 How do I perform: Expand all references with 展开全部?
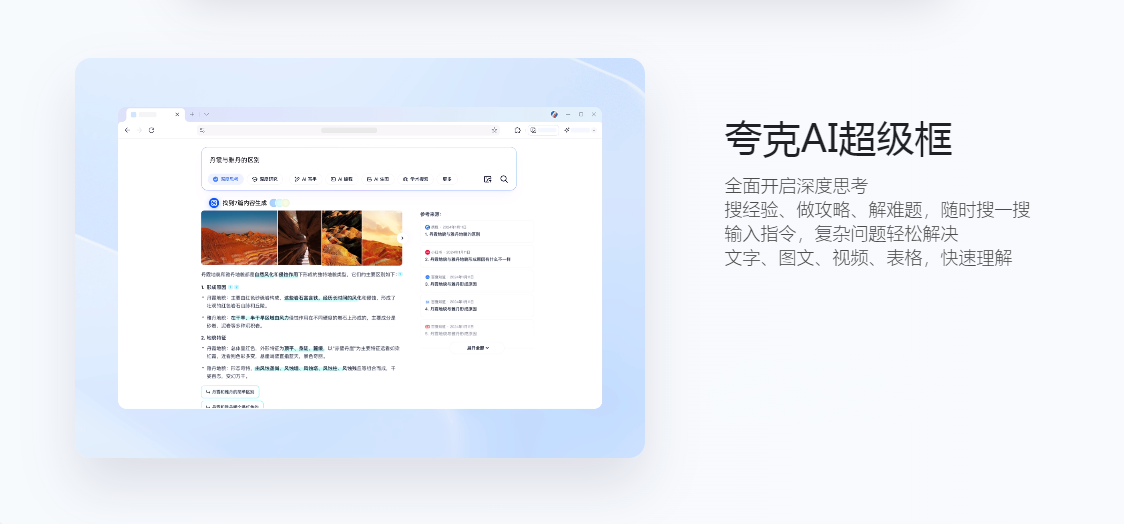[477, 348]
